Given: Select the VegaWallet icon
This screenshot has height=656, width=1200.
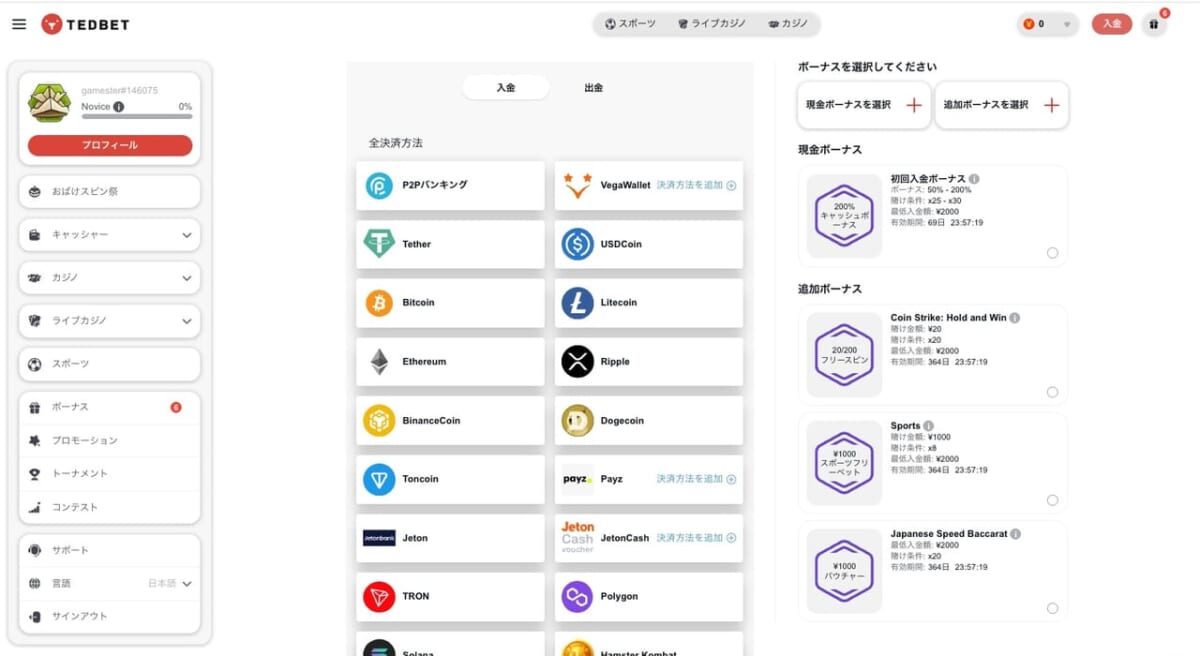Looking at the screenshot, I should coord(577,185).
